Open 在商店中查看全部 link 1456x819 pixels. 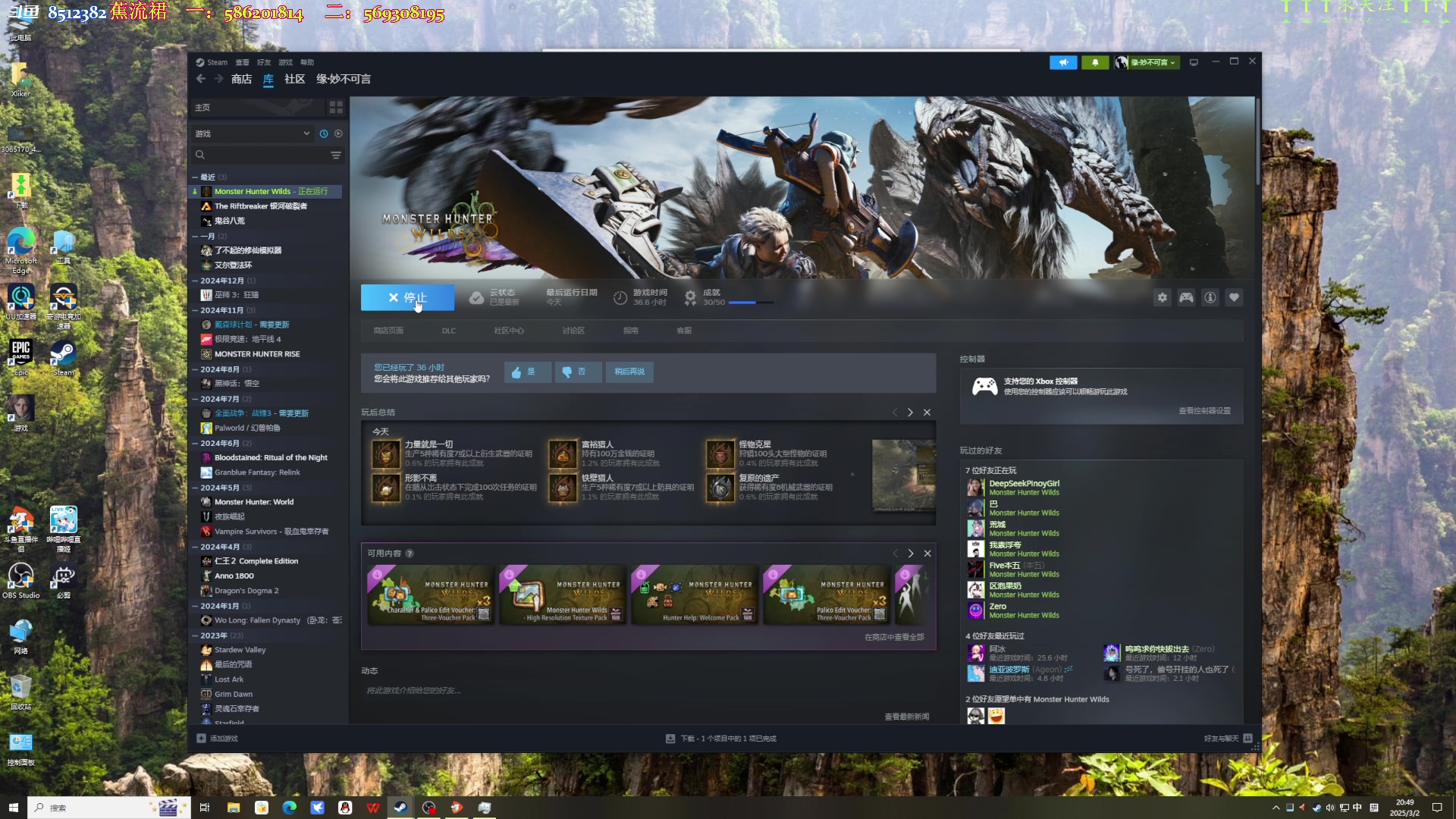[894, 637]
